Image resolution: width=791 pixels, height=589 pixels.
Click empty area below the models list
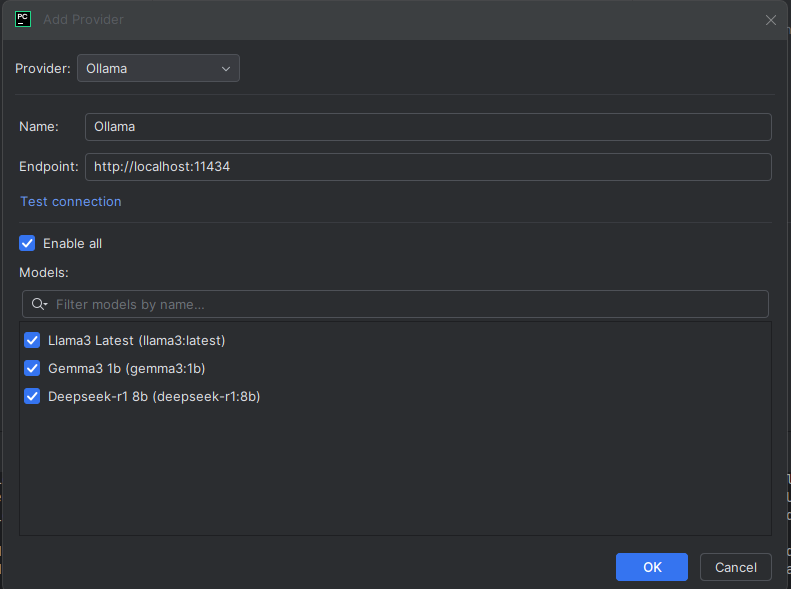pos(395,470)
